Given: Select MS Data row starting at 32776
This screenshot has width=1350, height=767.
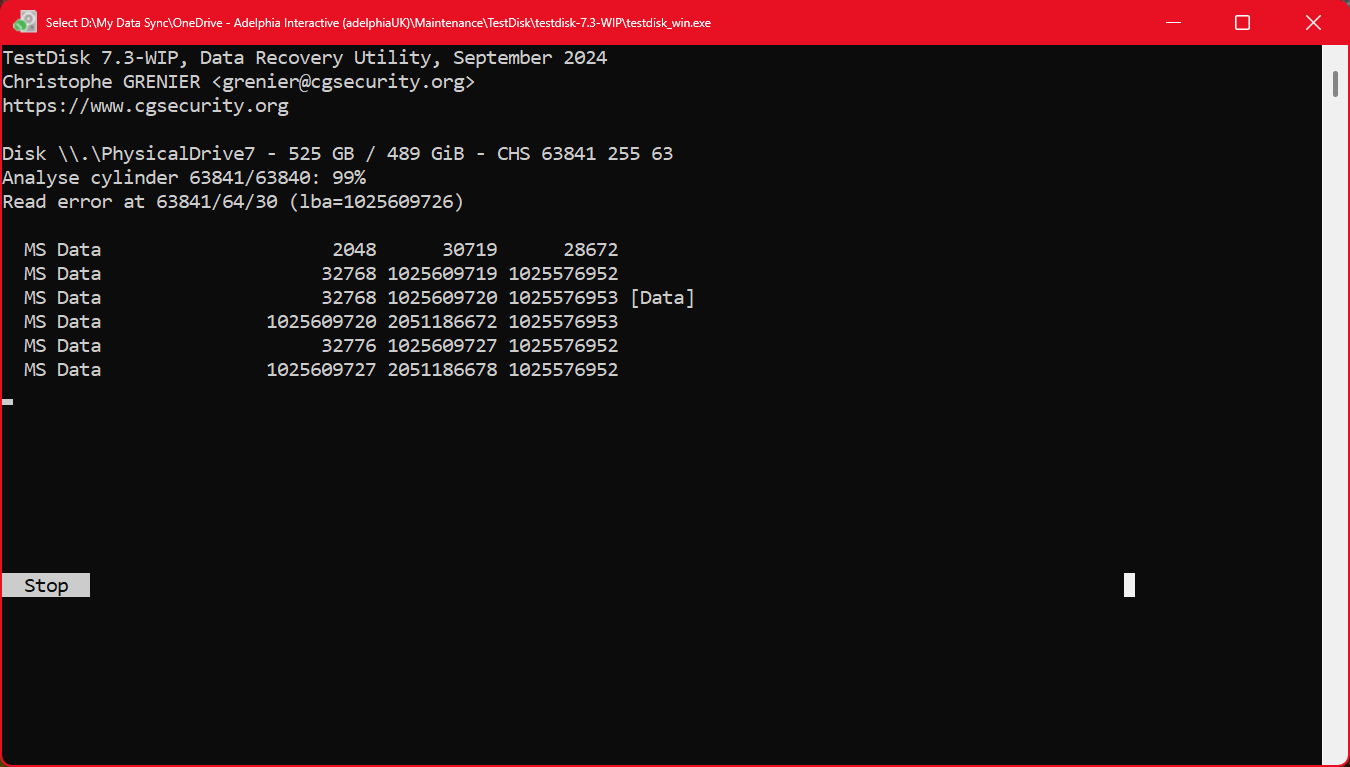Looking at the screenshot, I should click(x=321, y=346).
